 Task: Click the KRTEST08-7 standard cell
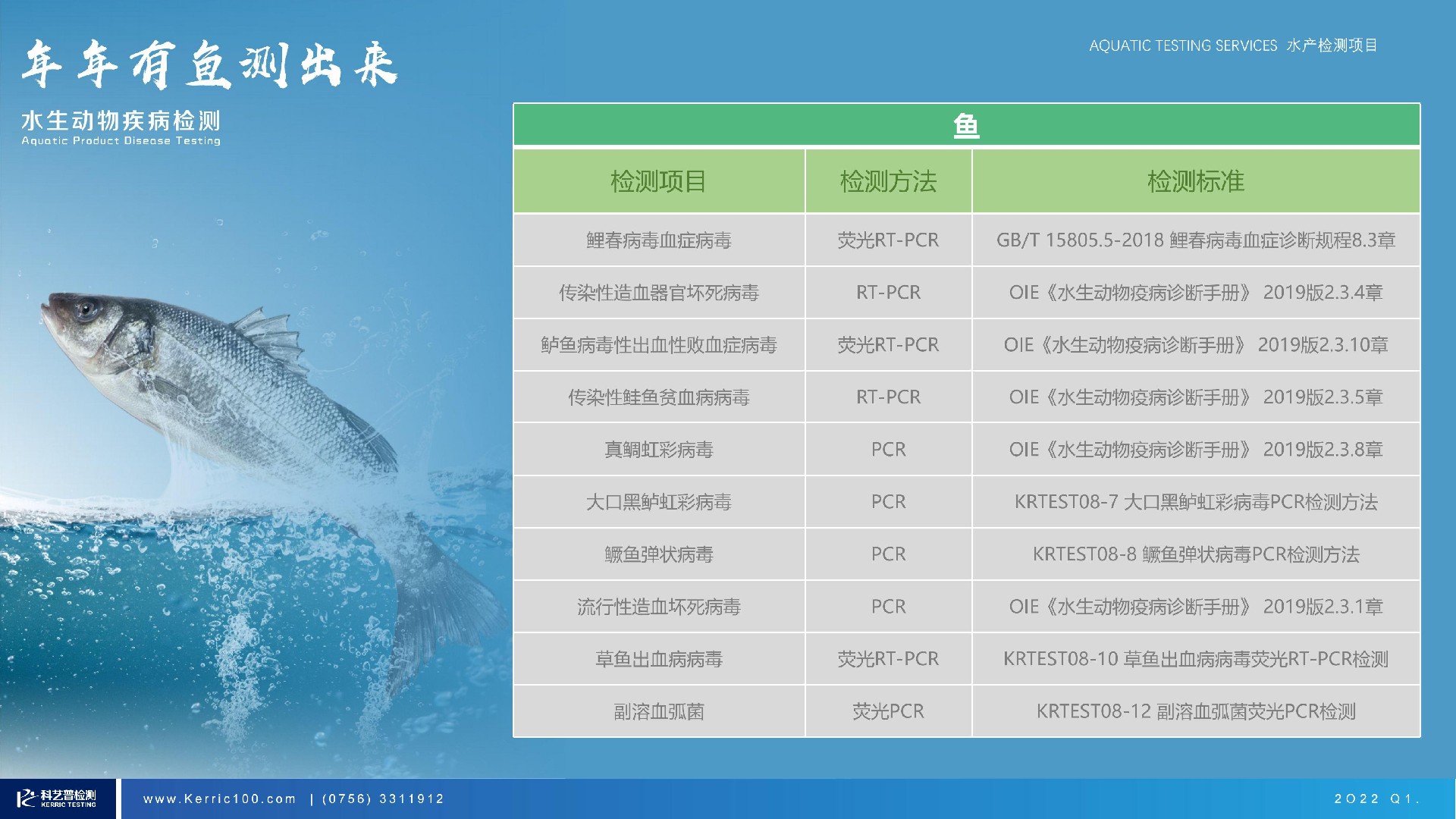click(1196, 502)
